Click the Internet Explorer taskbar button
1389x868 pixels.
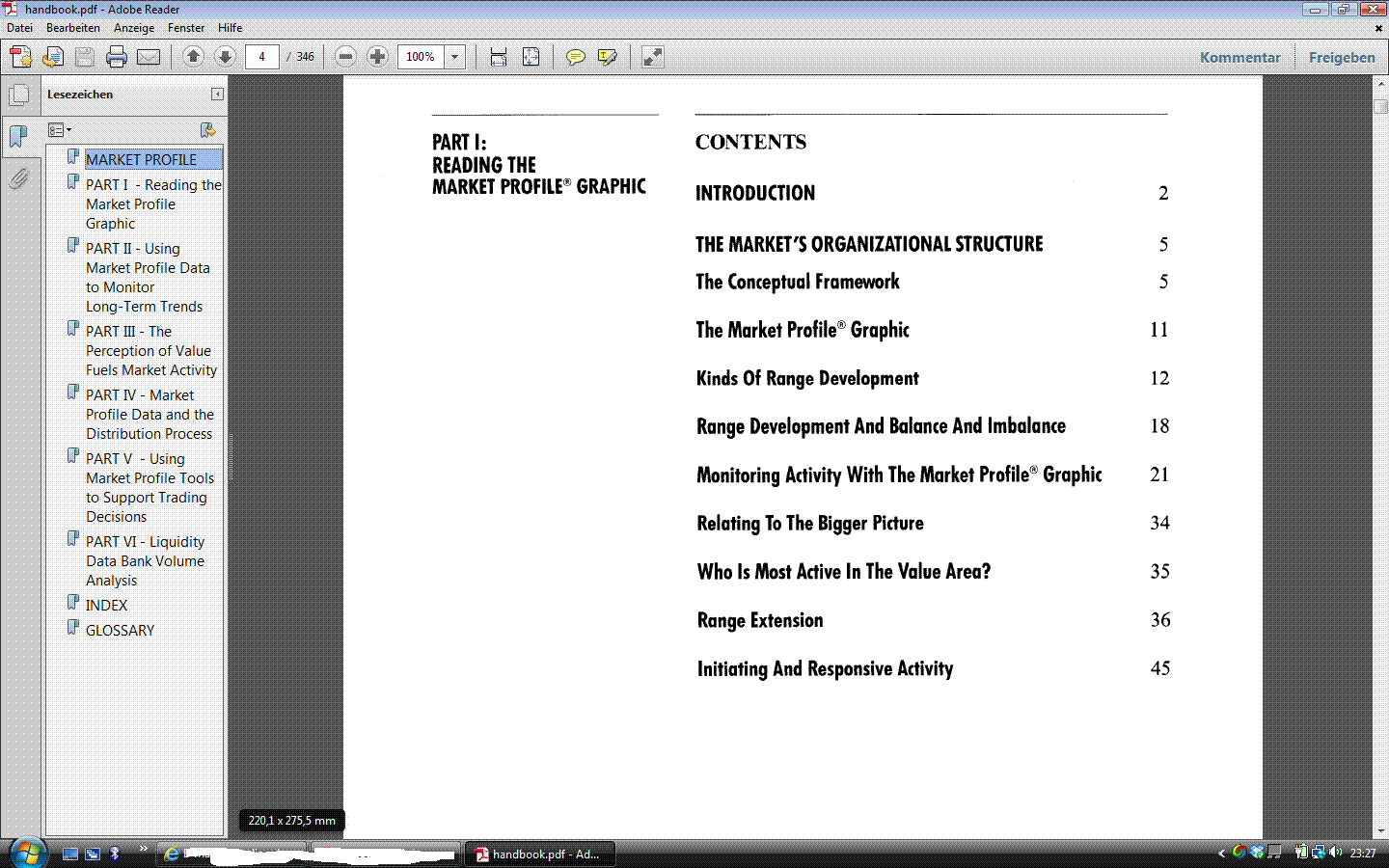(232, 854)
